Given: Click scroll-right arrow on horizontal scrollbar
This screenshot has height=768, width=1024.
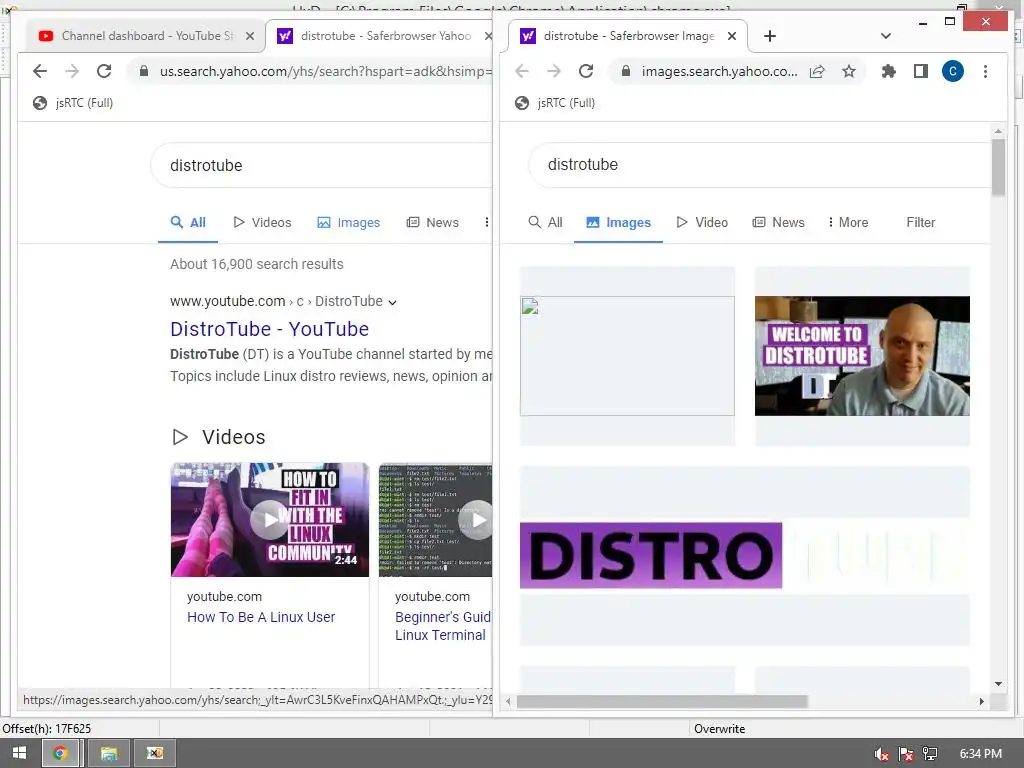Looking at the screenshot, I should 981,701.
